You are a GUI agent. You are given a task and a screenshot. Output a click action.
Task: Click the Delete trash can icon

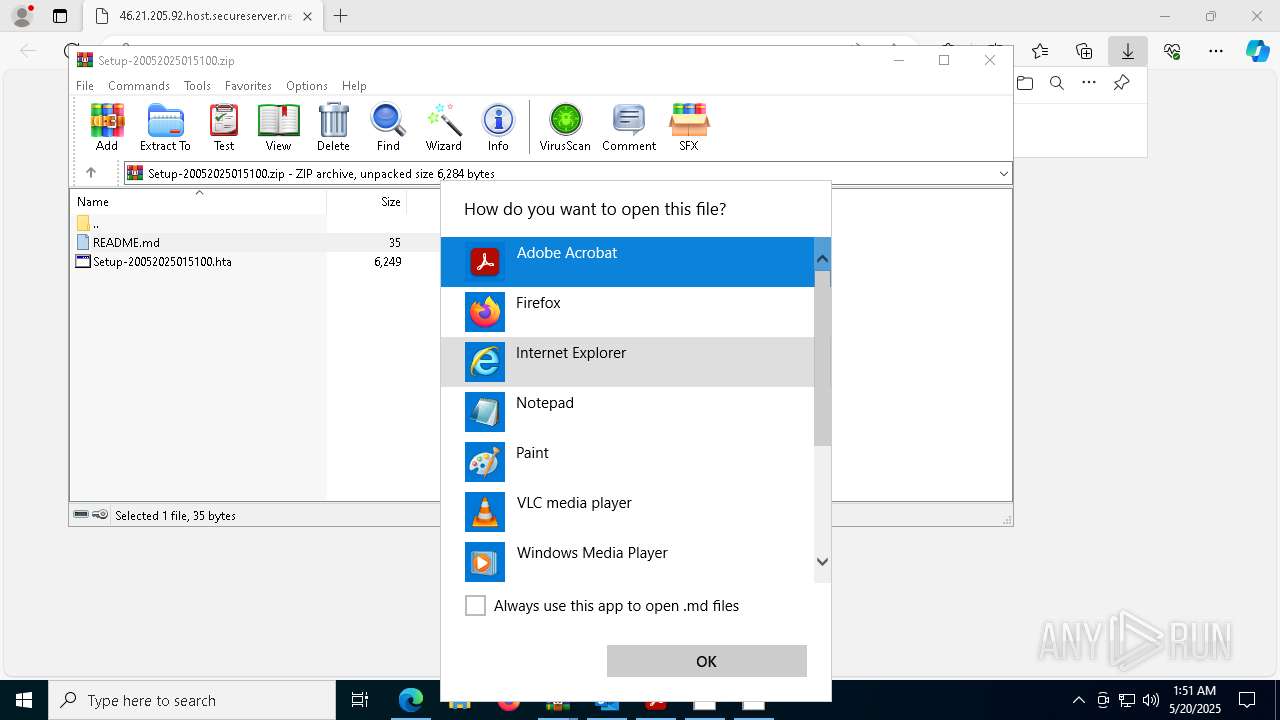[x=333, y=128]
